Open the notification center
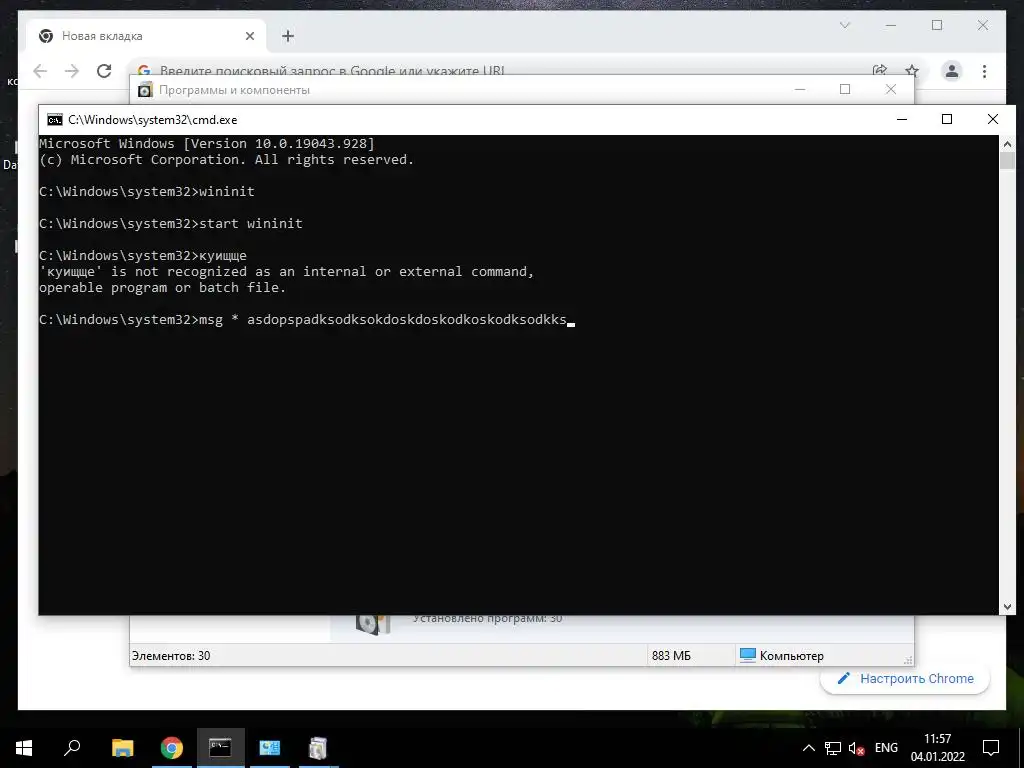The height and width of the screenshot is (768, 1024). tap(991, 748)
